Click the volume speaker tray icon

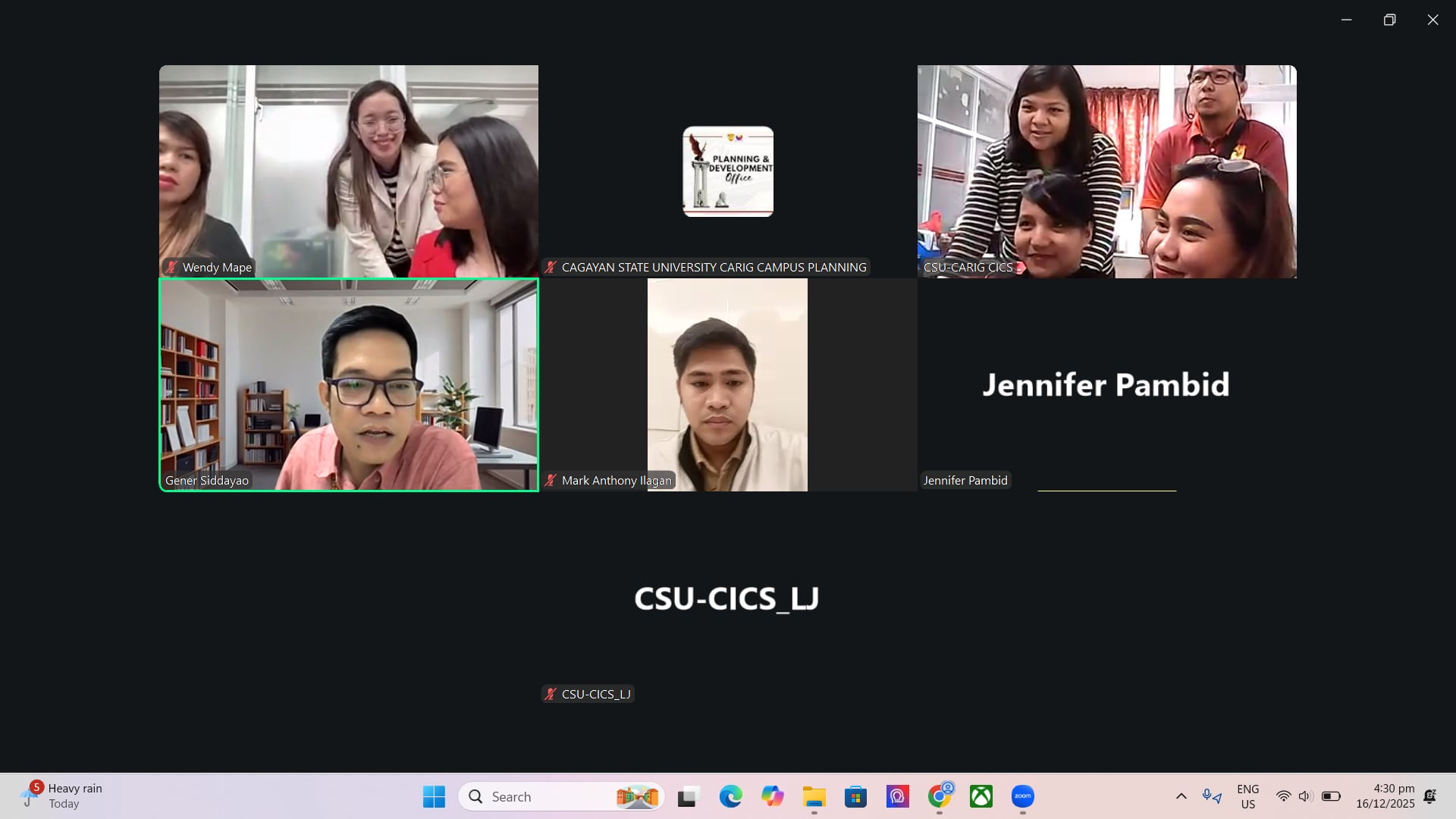pyautogui.click(x=1304, y=796)
